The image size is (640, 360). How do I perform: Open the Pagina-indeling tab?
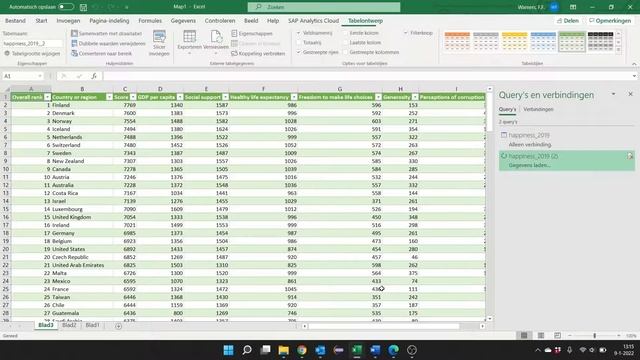tap(109, 20)
